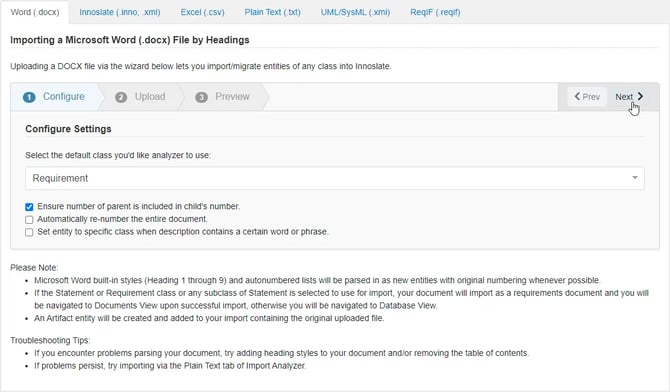Viewport: 670px width, 392px height.
Task: Open the Plain Text (.txt) tab
Action: pyautogui.click(x=272, y=12)
